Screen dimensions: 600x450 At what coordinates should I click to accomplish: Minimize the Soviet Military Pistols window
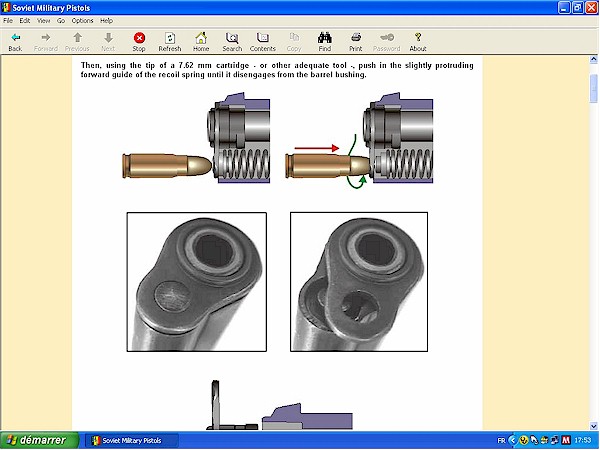(x=564, y=8)
